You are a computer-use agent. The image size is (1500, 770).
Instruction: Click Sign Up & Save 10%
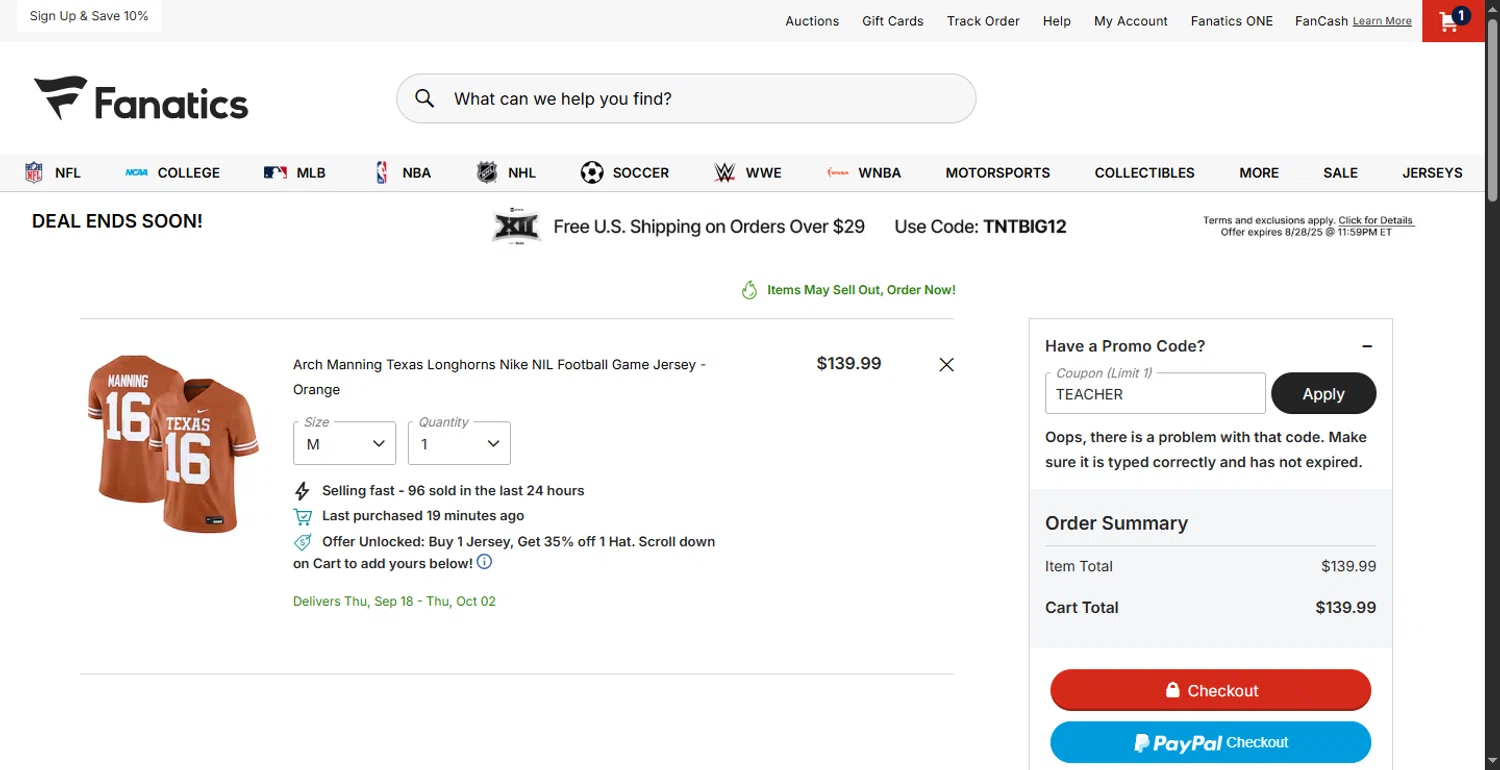(89, 16)
